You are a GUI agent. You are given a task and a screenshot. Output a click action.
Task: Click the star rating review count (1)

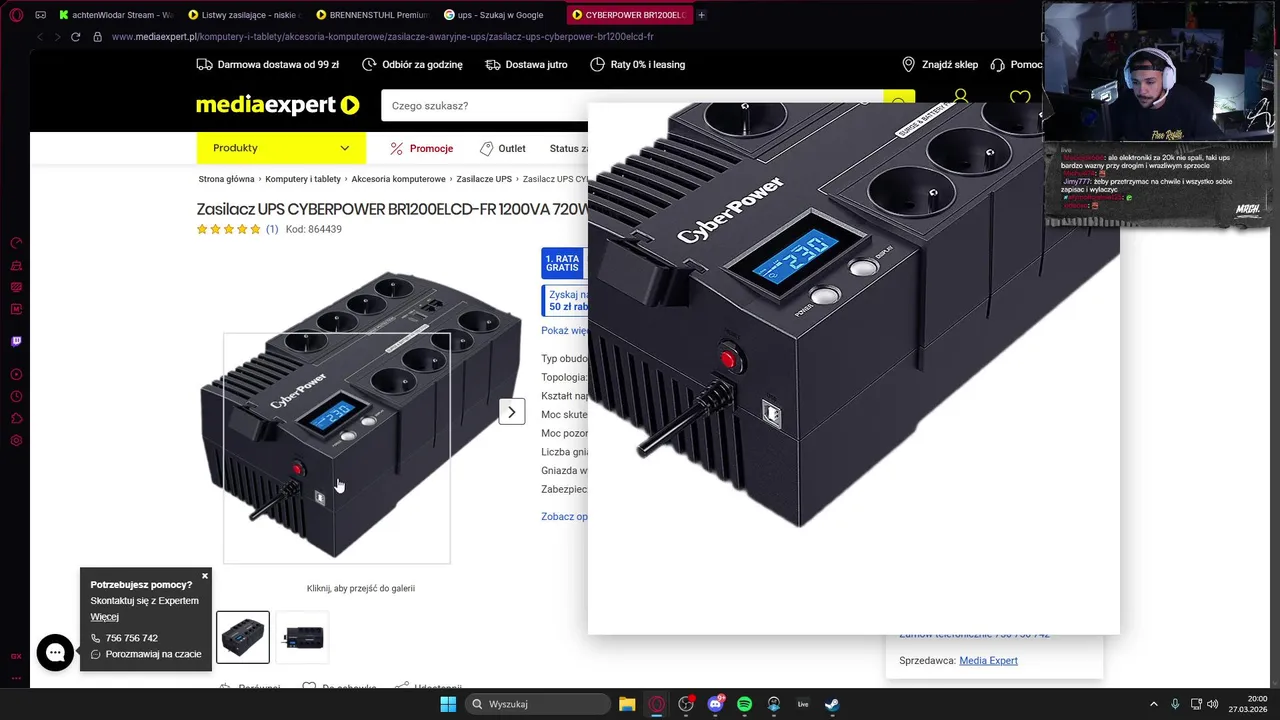pos(272,229)
